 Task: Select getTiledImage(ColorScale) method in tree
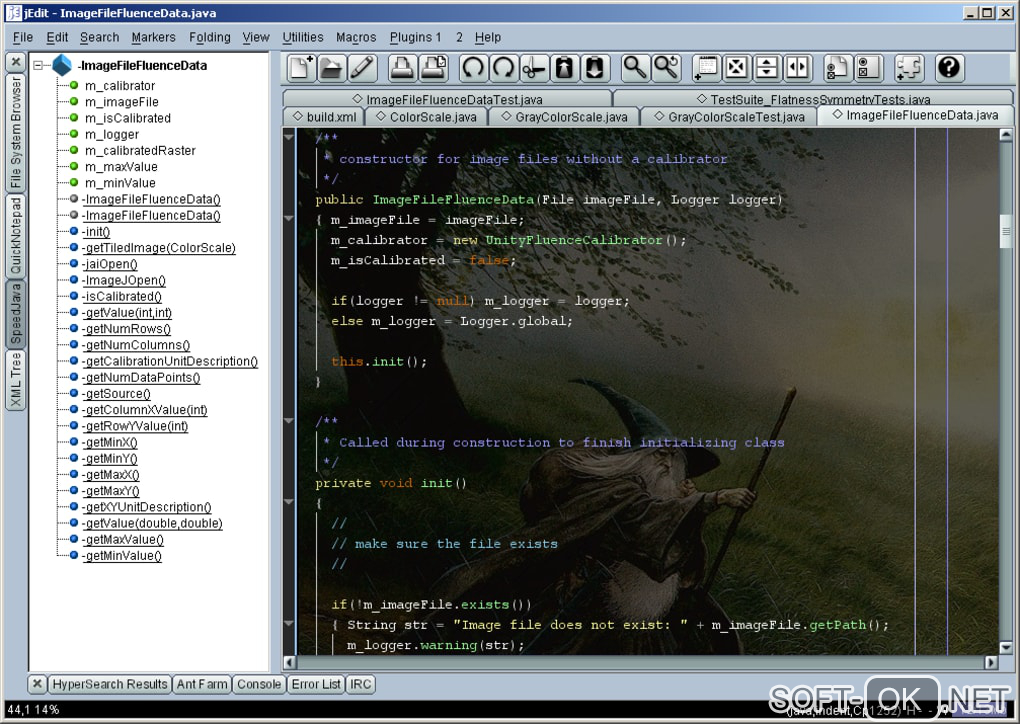coord(160,248)
